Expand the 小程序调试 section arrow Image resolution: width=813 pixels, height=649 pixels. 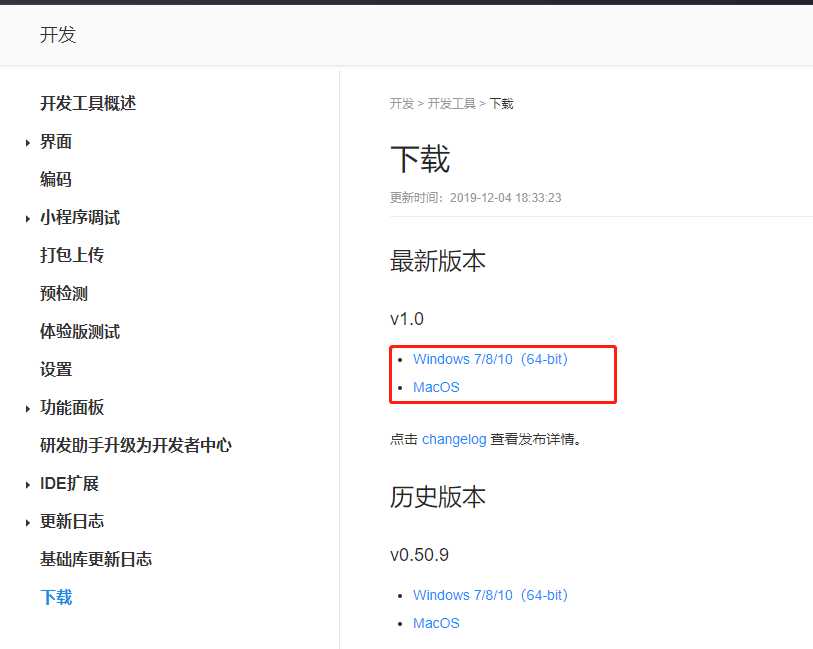coord(28,219)
